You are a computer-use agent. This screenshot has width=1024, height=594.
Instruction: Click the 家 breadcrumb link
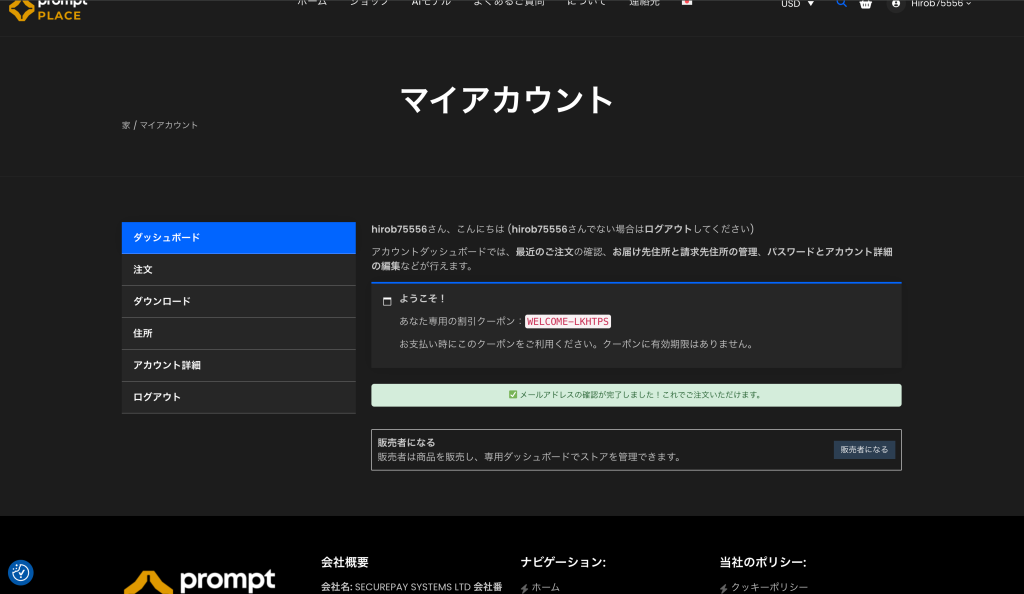126,126
